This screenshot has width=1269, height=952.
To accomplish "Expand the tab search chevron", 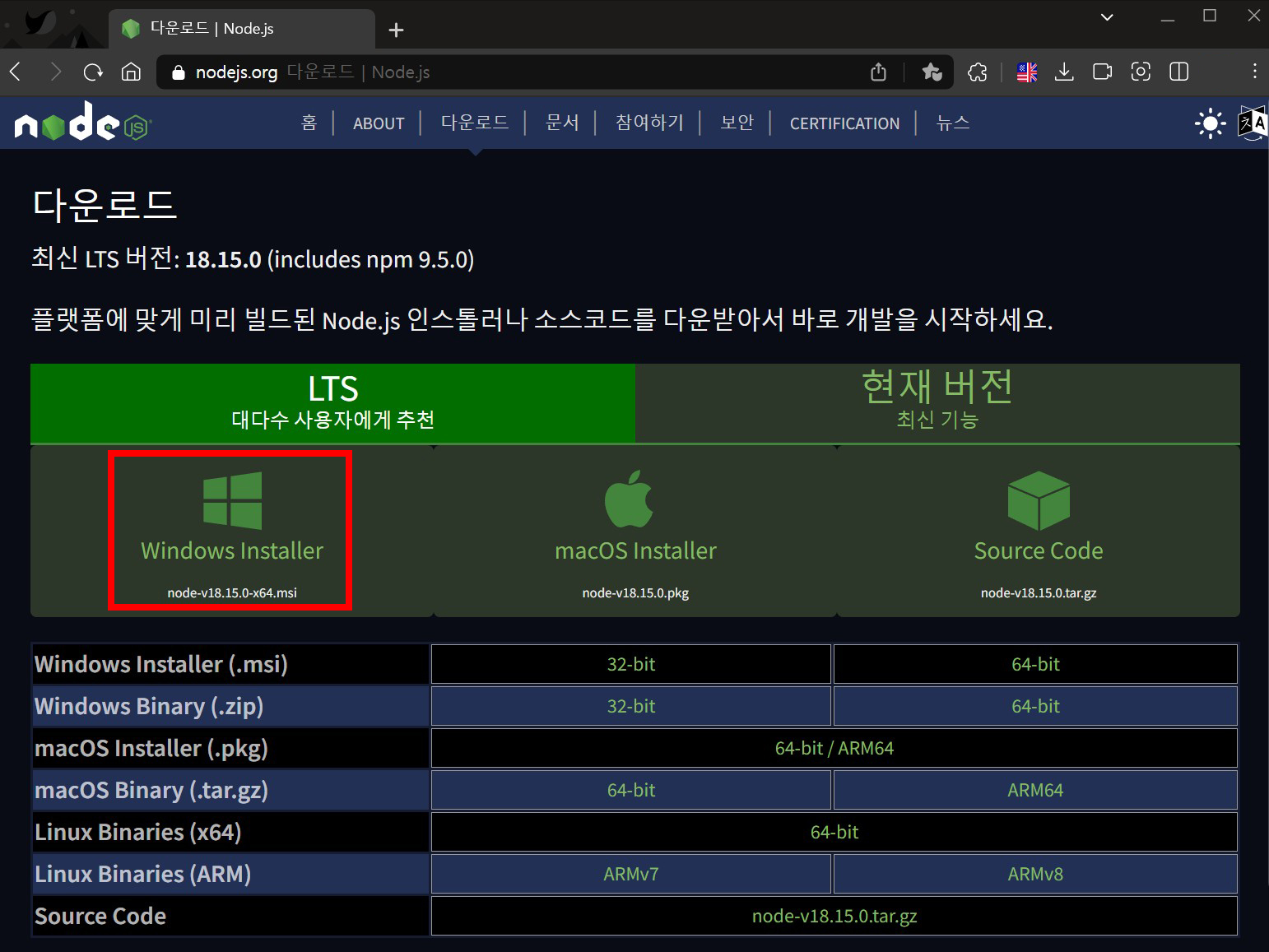I will 1107,16.
